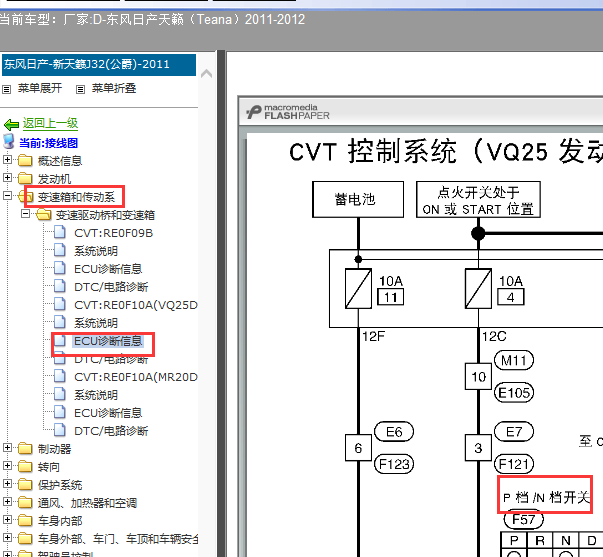
Task: Expand the 保护系统 tree node
Action: (7, 483)
